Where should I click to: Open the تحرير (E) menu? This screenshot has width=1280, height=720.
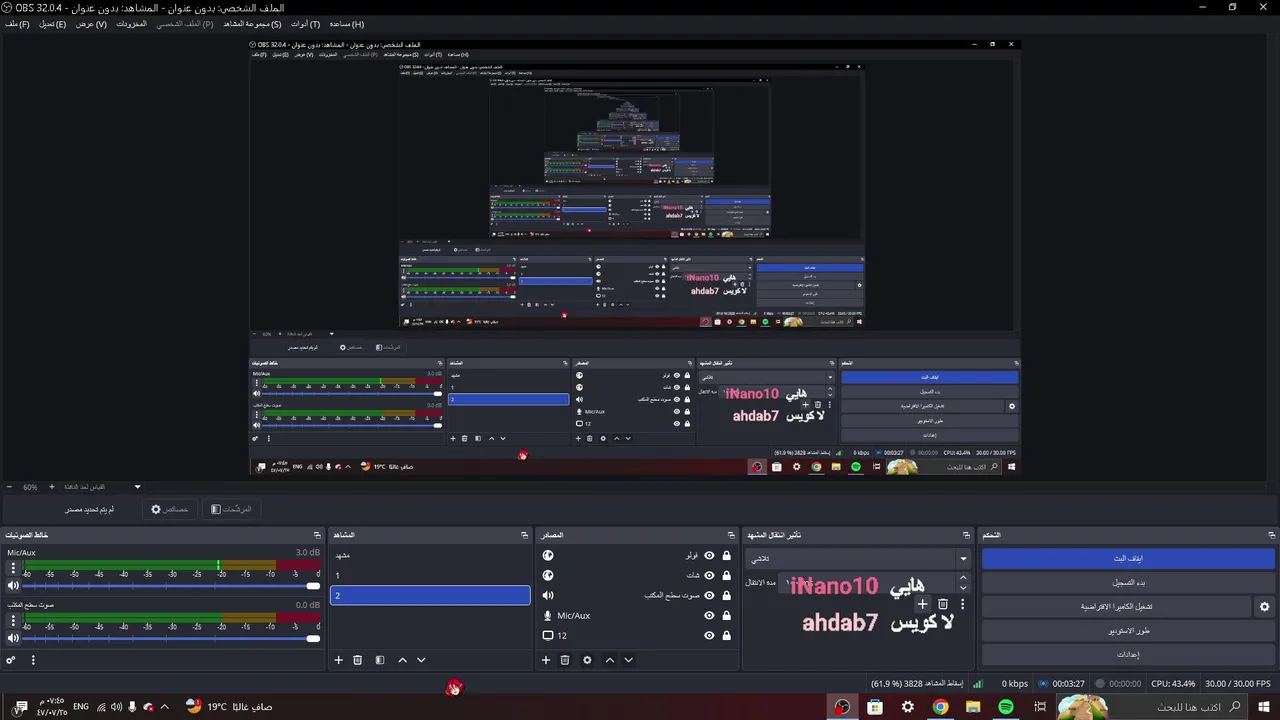(52, 24)
